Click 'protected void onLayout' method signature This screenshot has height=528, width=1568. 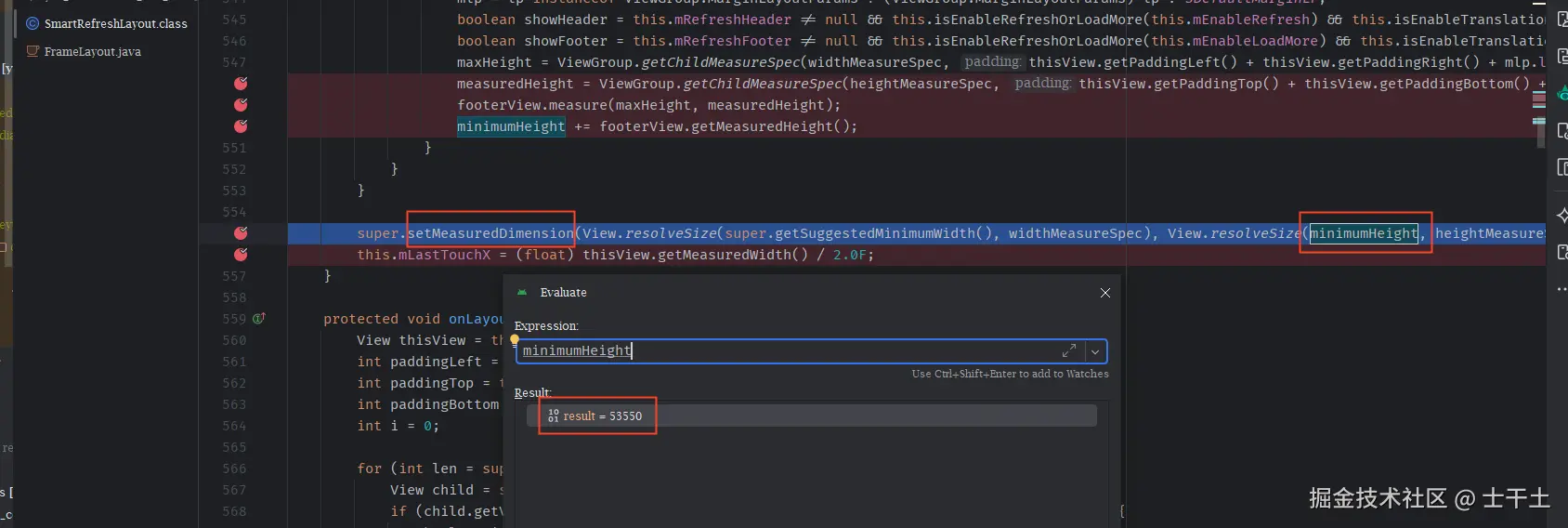[413, 319]
